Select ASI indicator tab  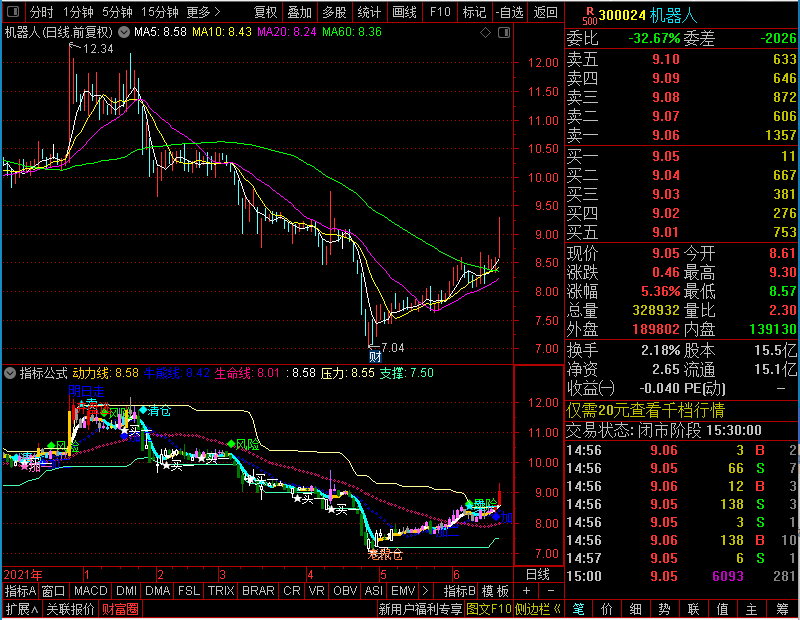click(x=373, y=591)
